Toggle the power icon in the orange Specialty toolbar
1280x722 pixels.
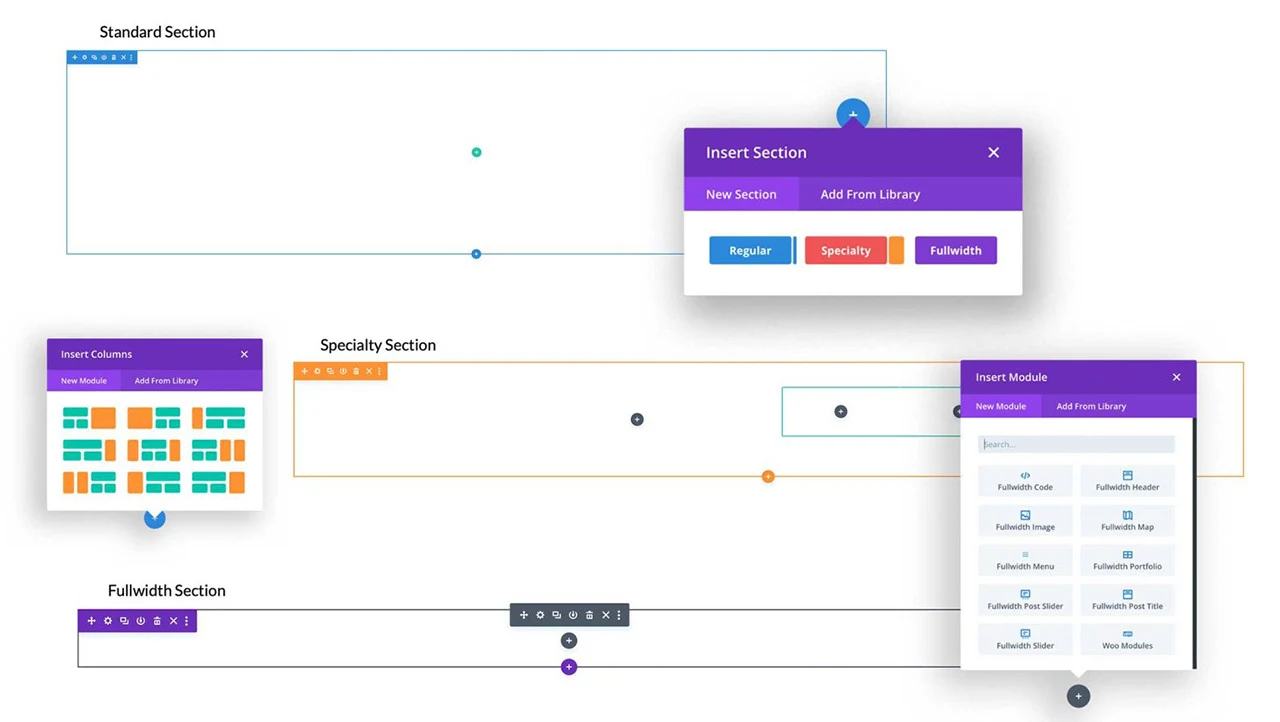pos(343,371)
